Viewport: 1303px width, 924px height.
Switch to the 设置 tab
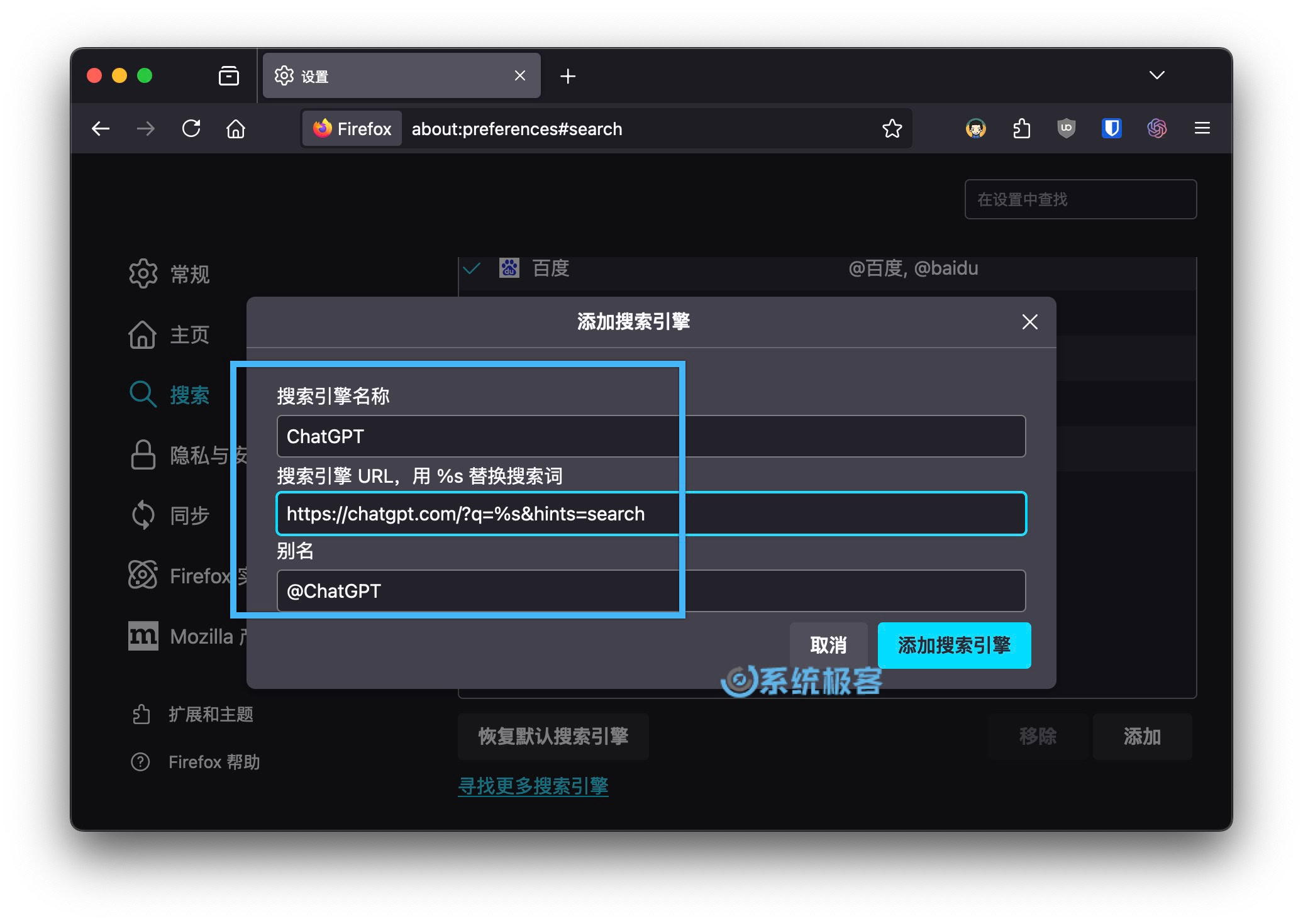point(401,75)
